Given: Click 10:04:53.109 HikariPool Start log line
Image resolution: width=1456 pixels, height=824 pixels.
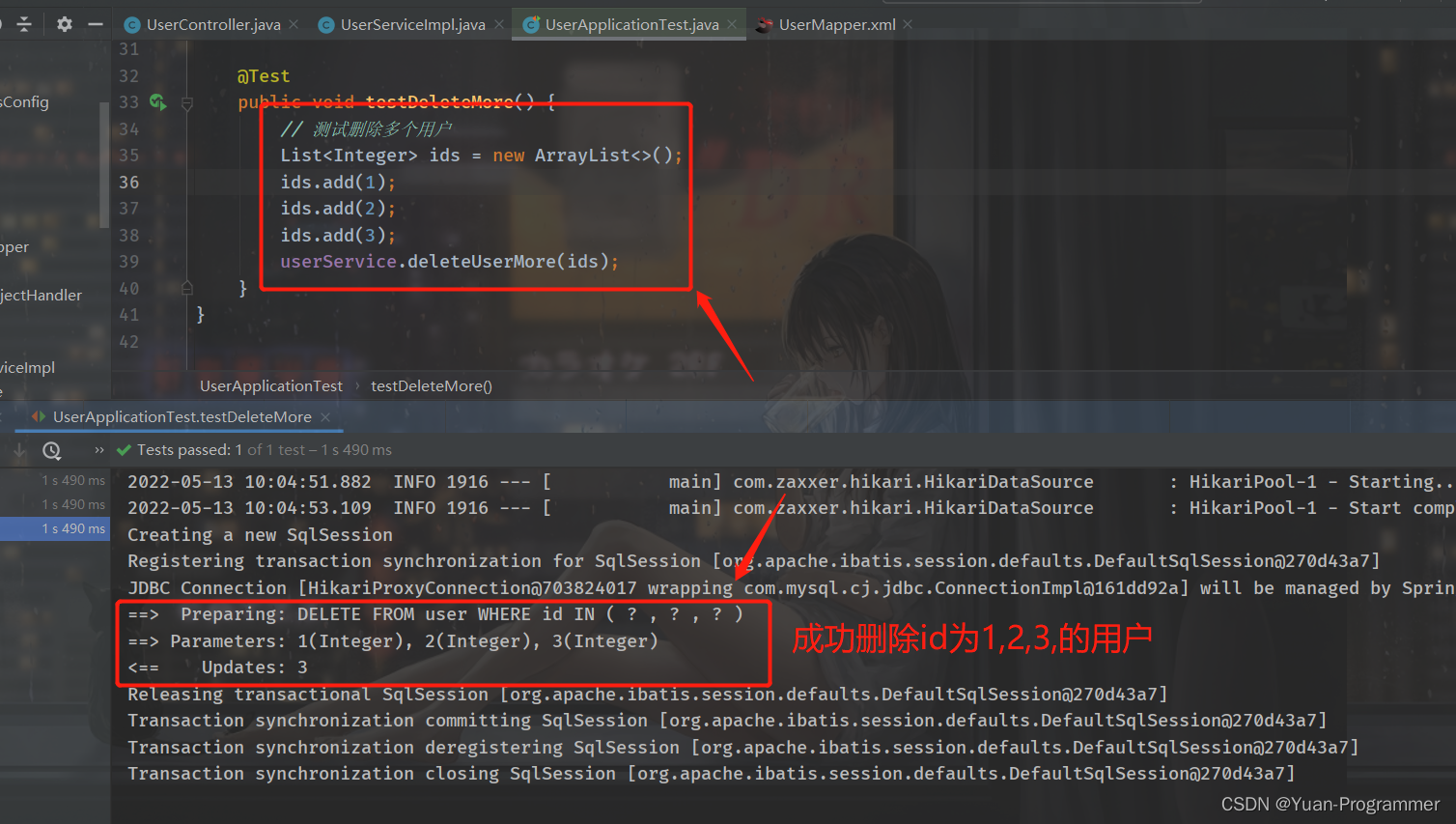Looking at the screenshot, I should tap(791, 508).
